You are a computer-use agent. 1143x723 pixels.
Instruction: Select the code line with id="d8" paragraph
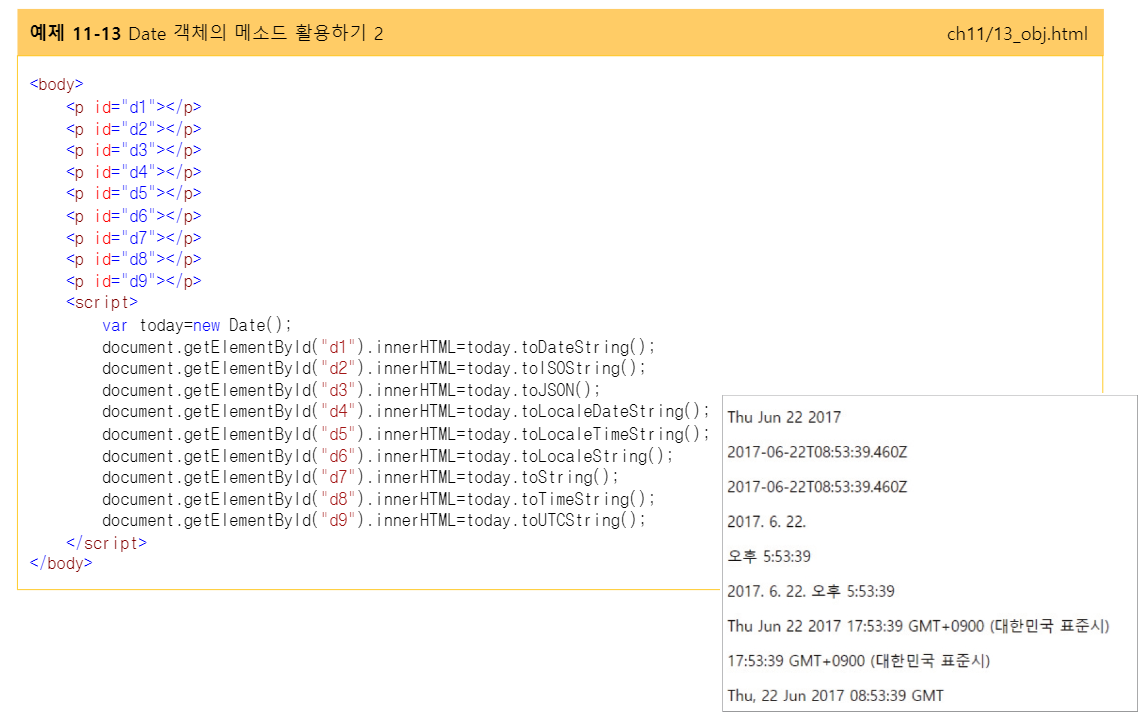133,259
